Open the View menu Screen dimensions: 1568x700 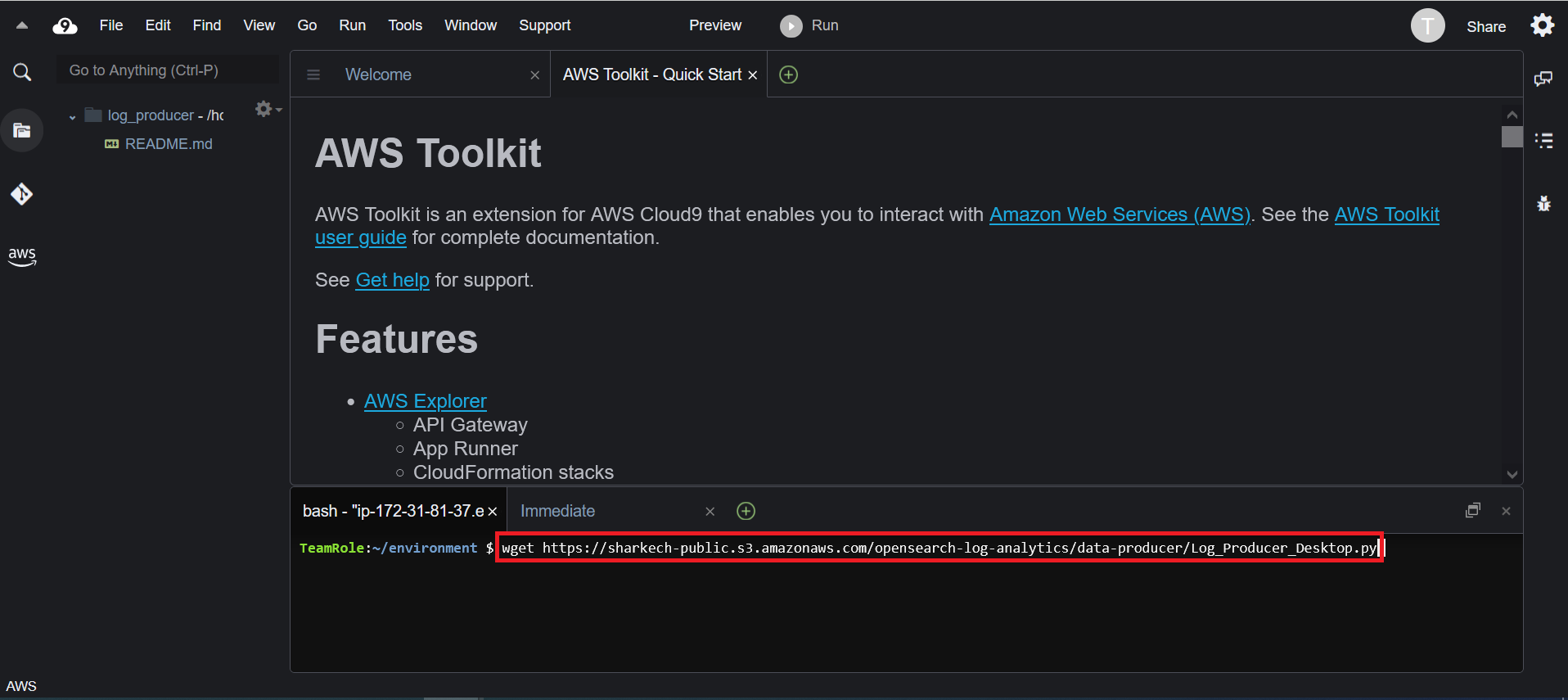259,25
